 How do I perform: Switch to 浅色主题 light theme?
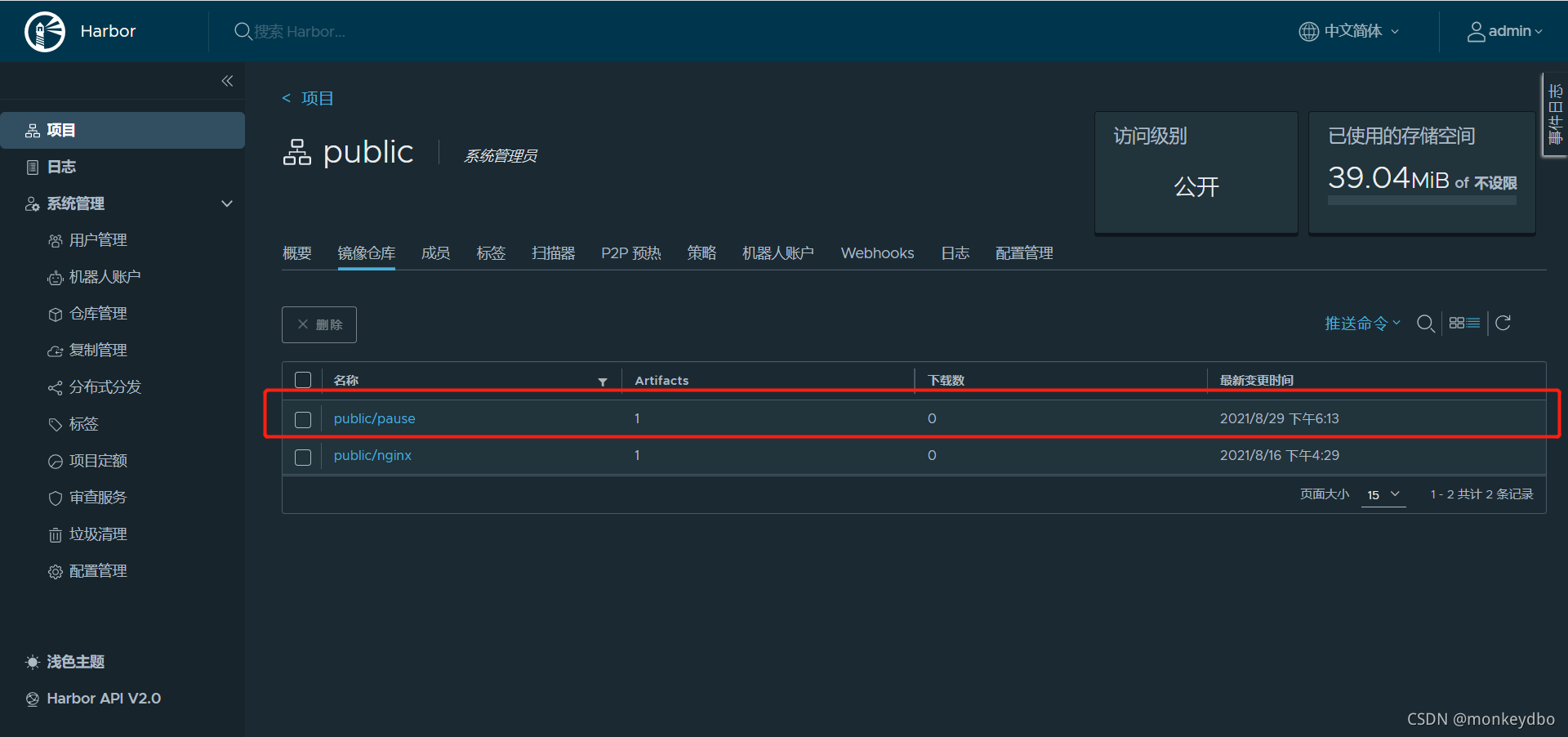(x=75, y=662)
